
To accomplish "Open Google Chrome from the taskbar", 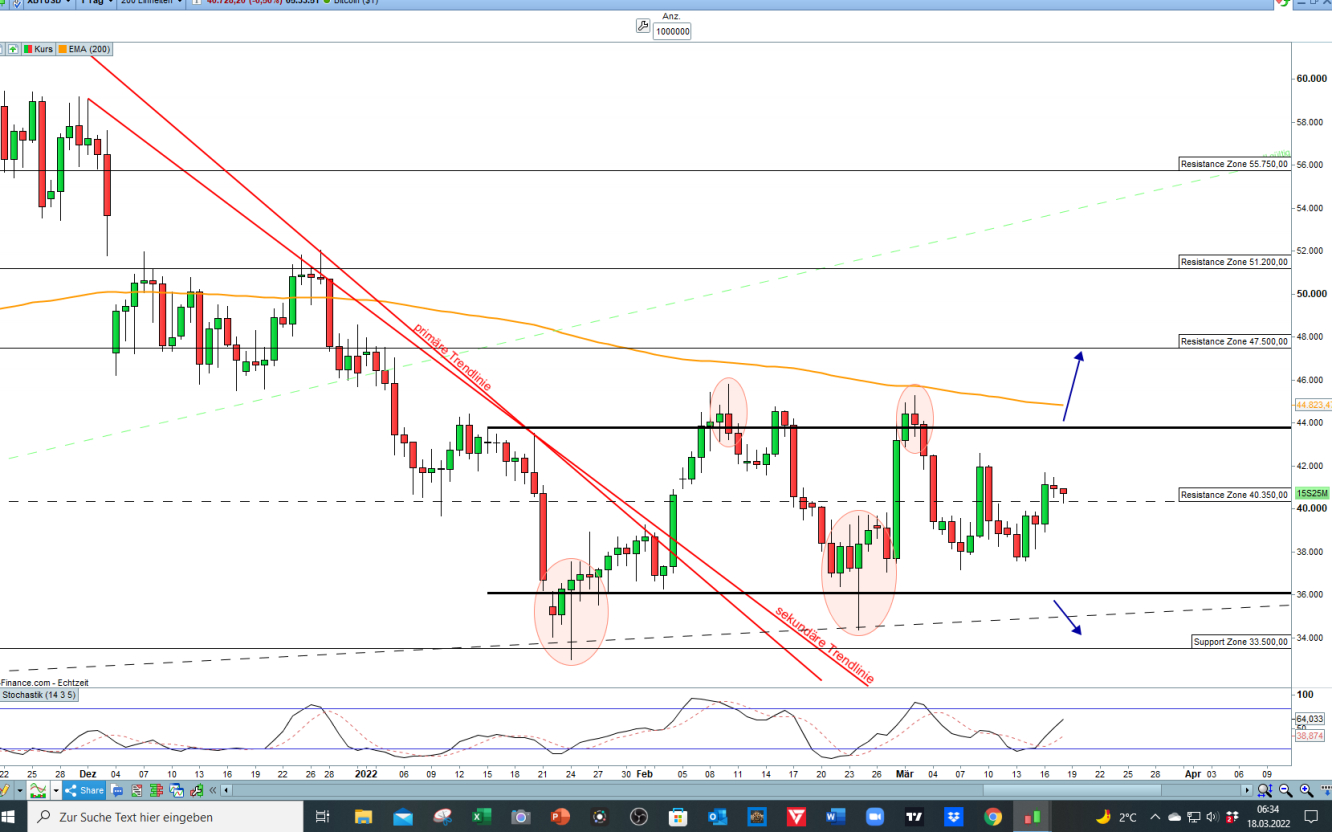I will [x=993, y=817].
